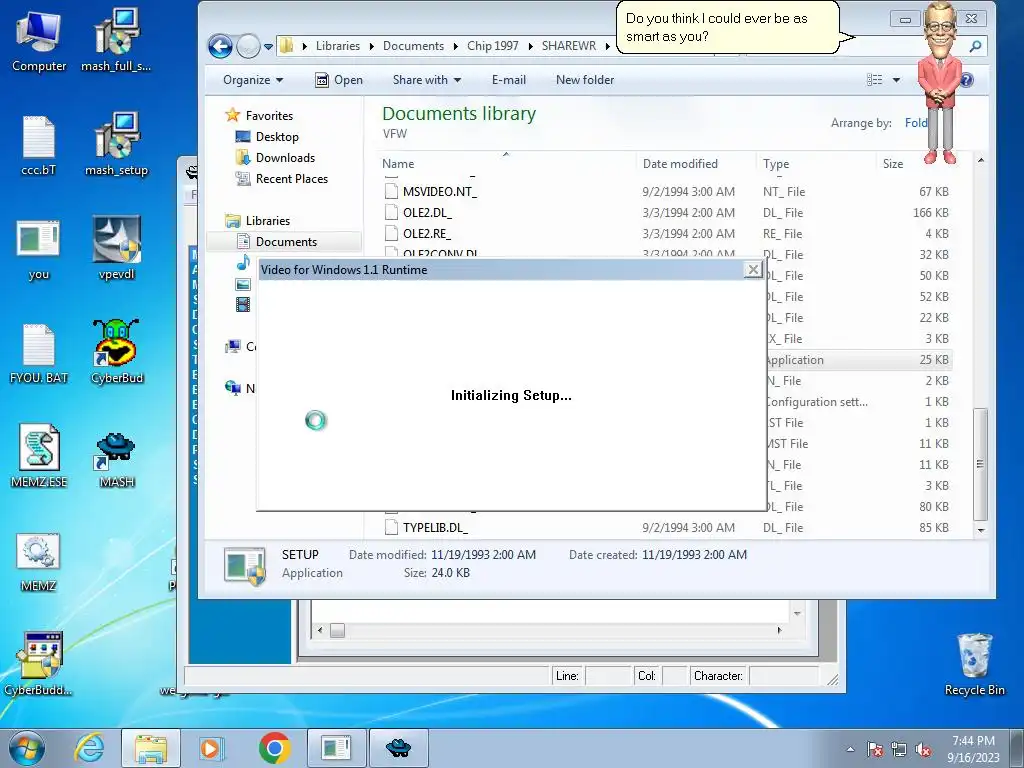Sort by the Name column header
This screenshot has height=768, width=1024.
506,164
